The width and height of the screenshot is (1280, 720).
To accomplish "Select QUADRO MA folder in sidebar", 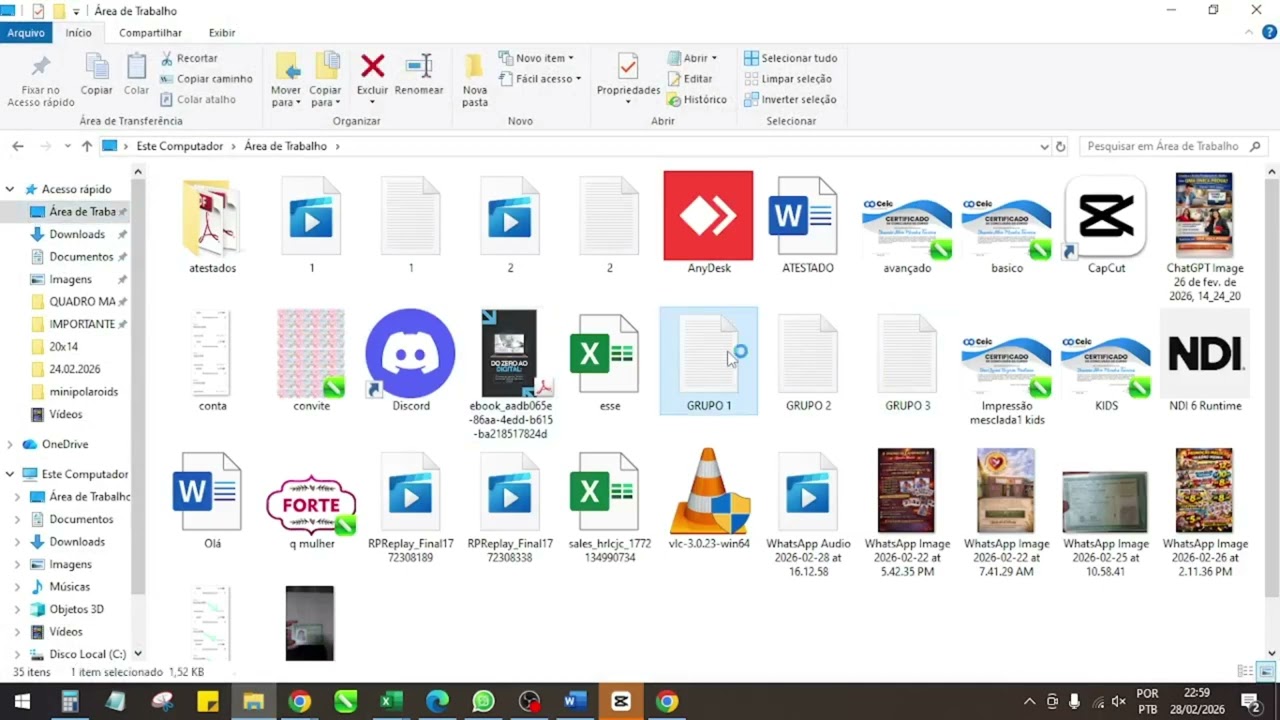I will [83, 302].
